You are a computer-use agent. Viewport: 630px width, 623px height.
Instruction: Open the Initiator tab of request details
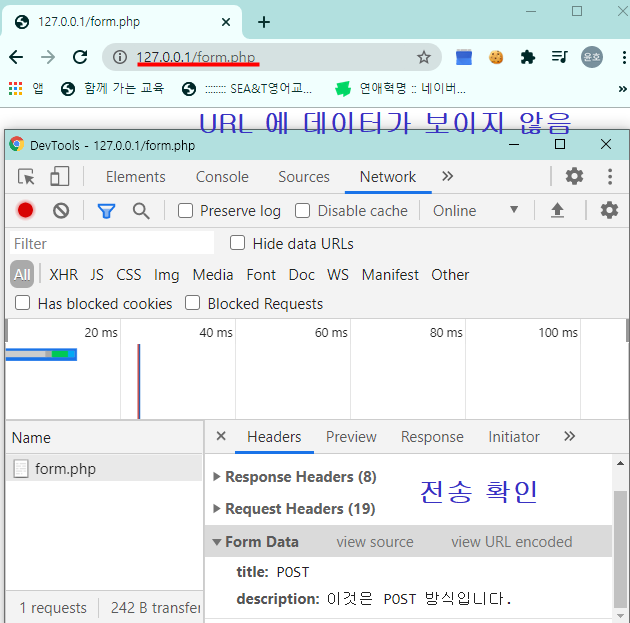514,437
